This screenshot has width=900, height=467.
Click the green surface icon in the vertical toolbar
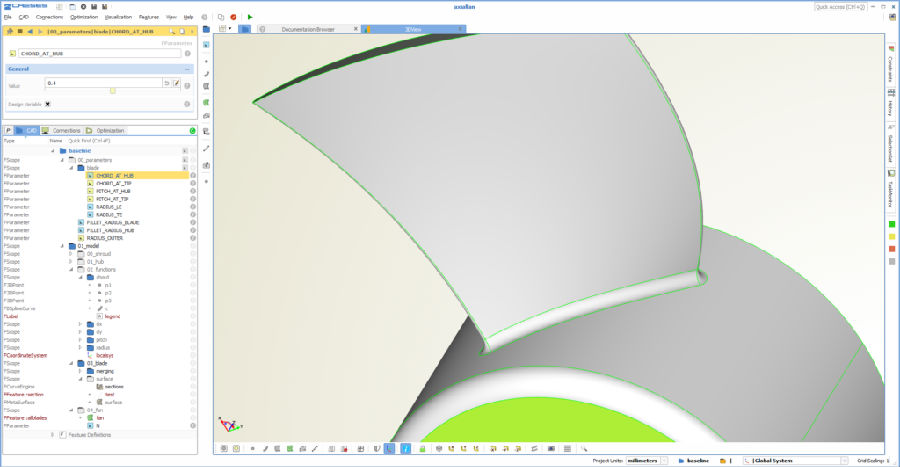(206, 102)
